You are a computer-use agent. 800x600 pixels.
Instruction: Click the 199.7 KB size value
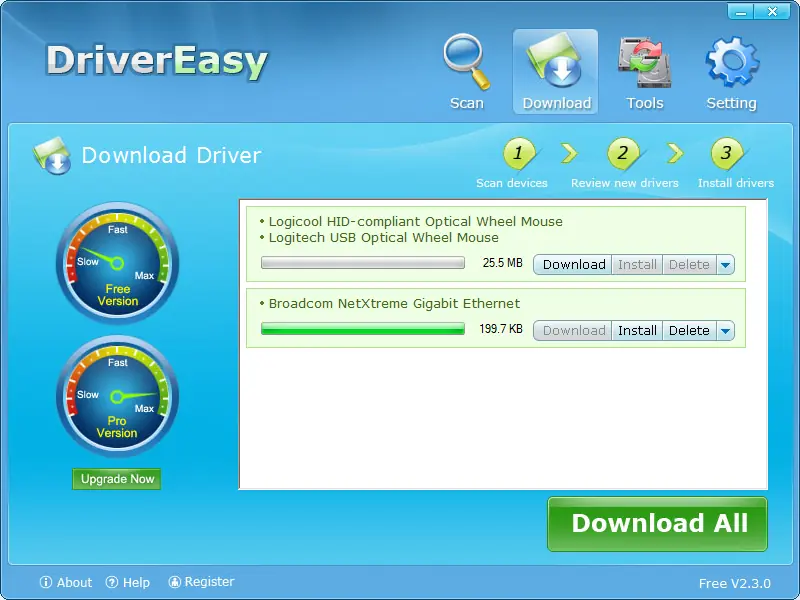pos(501,329)
